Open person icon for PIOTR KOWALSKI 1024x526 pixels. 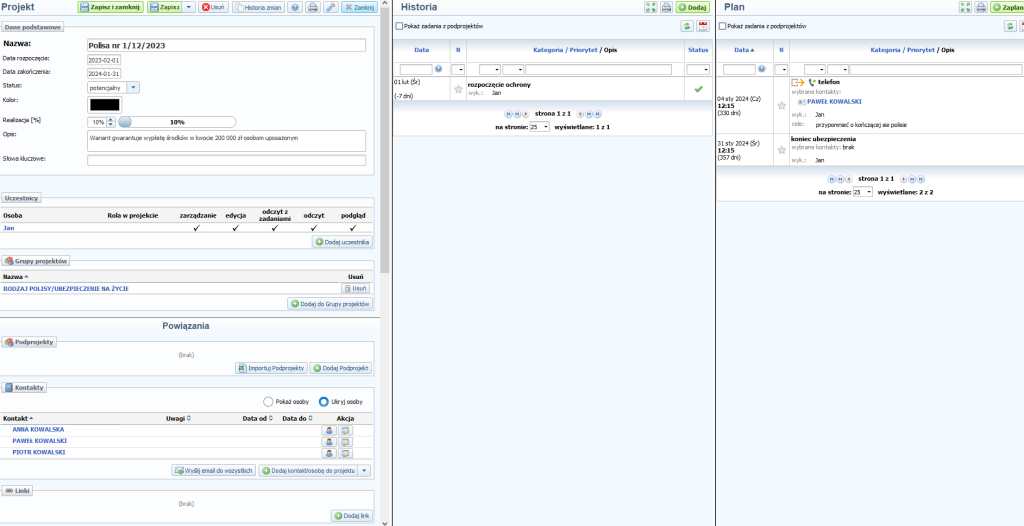pos(329,453)
